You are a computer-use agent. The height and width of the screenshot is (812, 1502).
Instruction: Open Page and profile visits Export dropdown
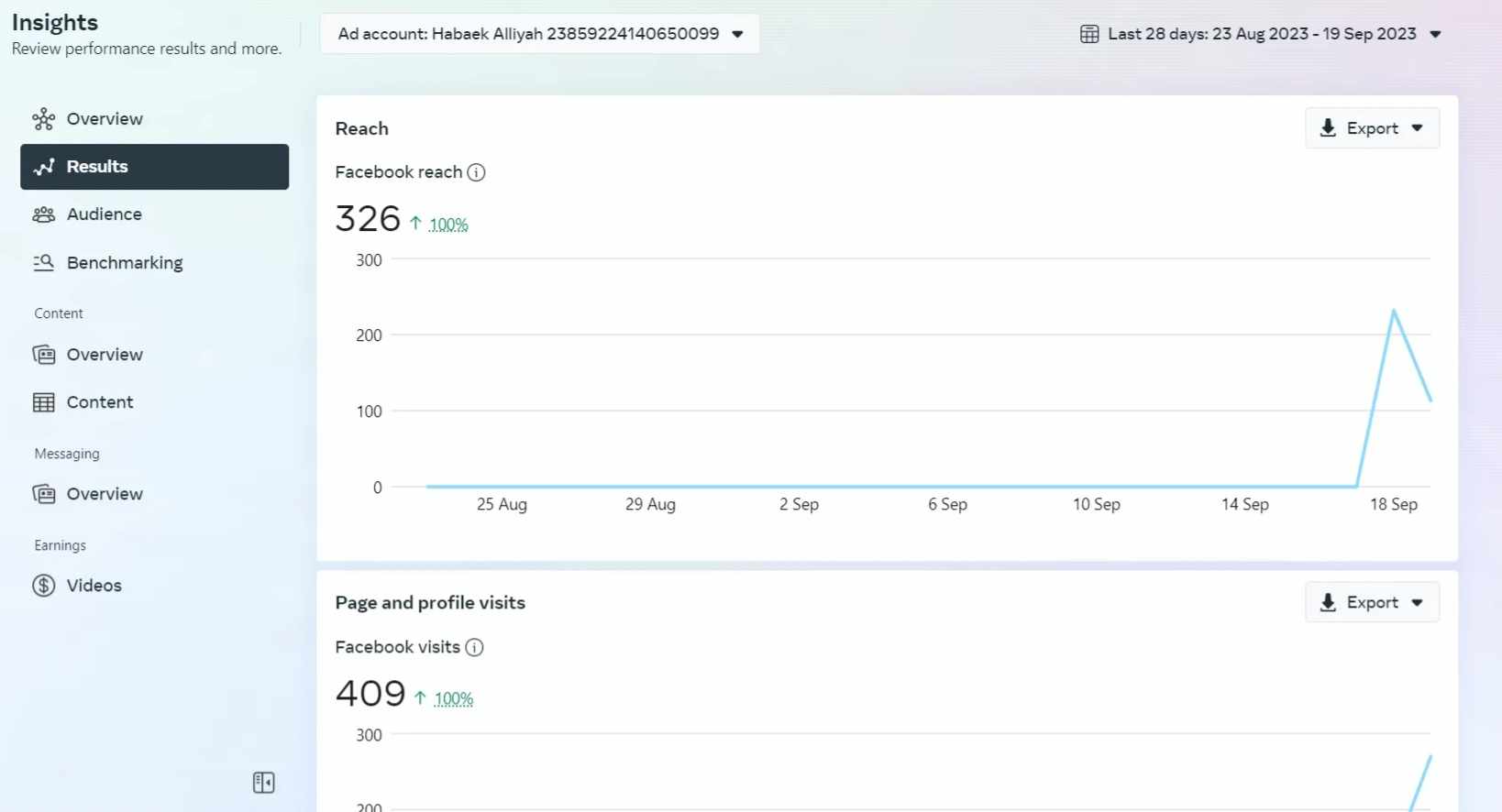click(1372, 602)
